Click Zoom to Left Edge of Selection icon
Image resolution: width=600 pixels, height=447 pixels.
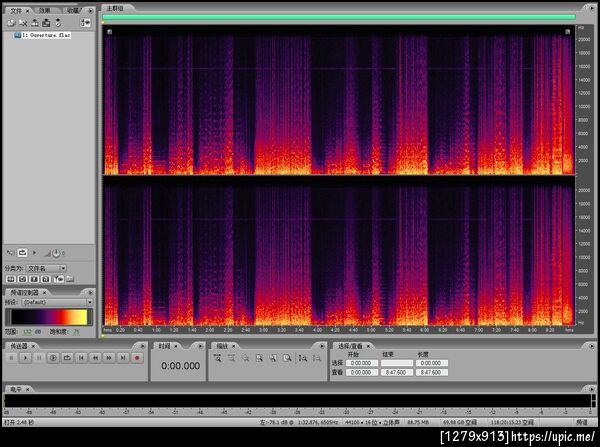(273, 358)
